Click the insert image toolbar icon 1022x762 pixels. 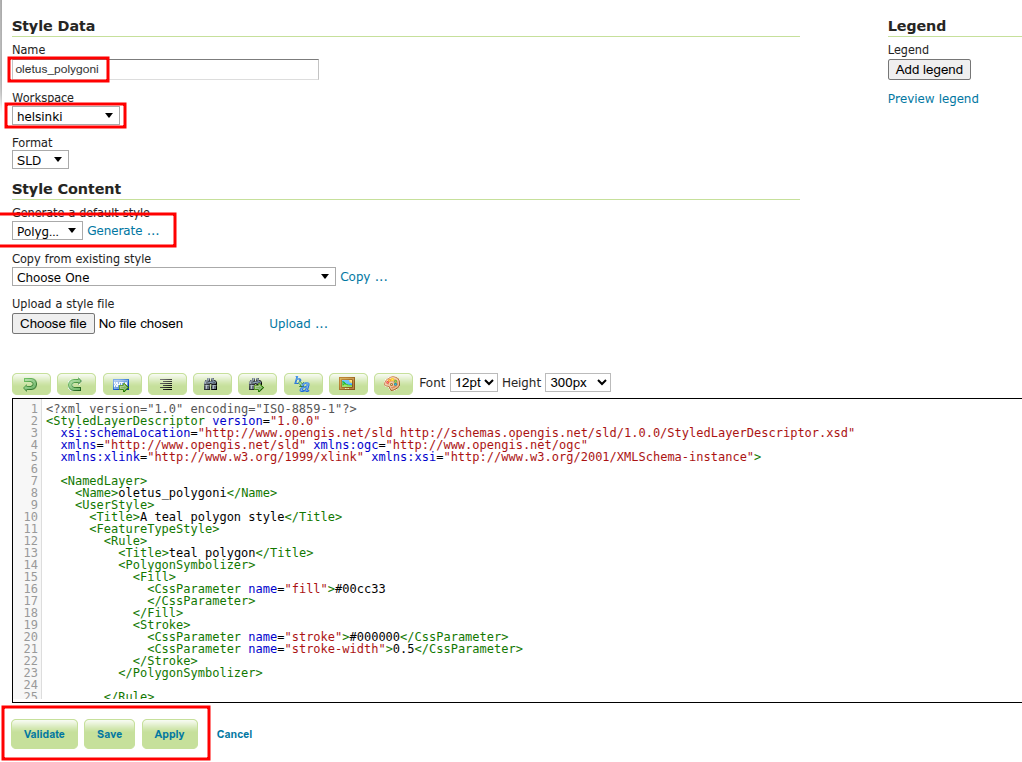click(347, 384)
